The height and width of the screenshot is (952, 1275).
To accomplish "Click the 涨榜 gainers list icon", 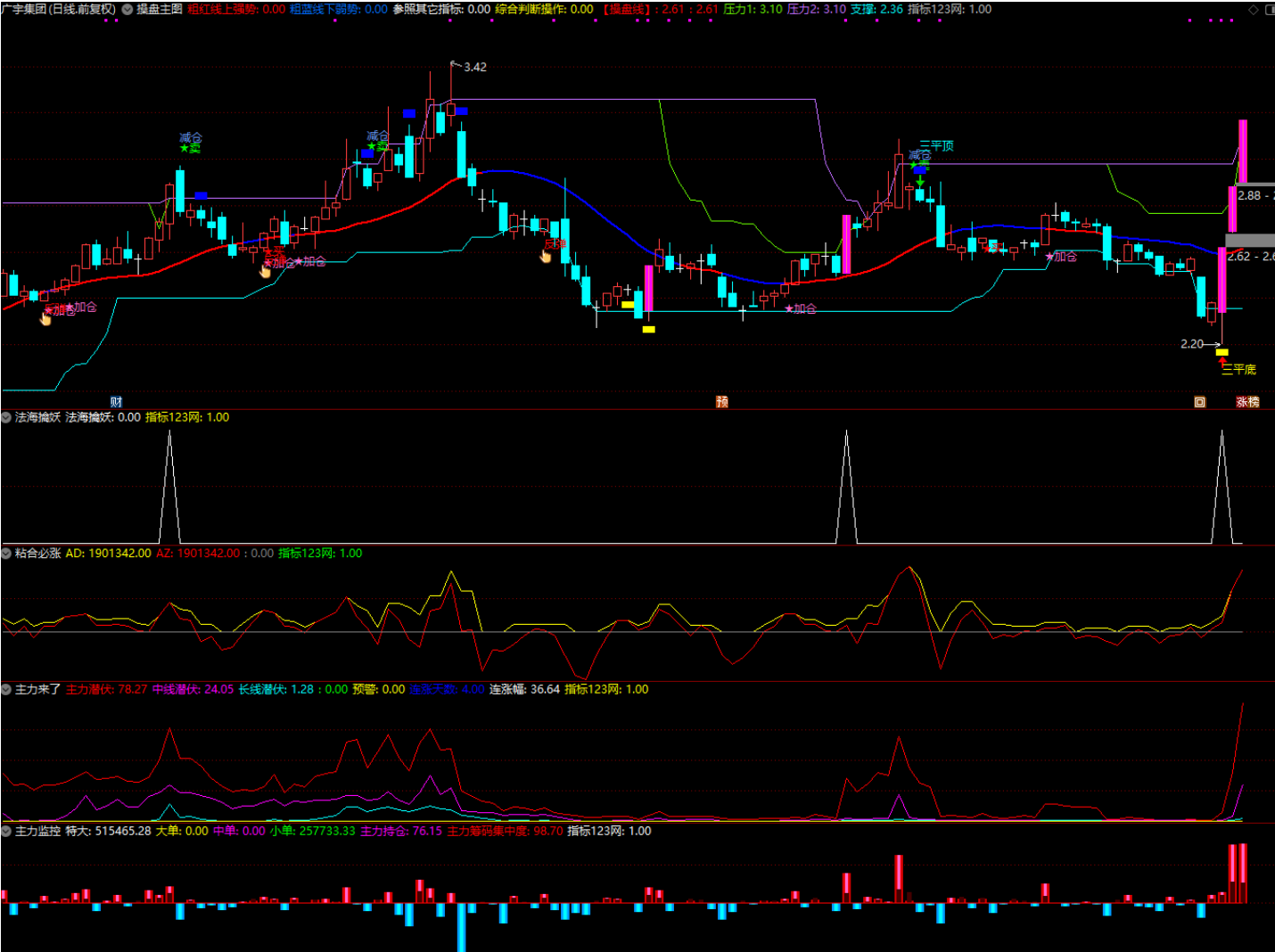I will [x=1247, y=402].
